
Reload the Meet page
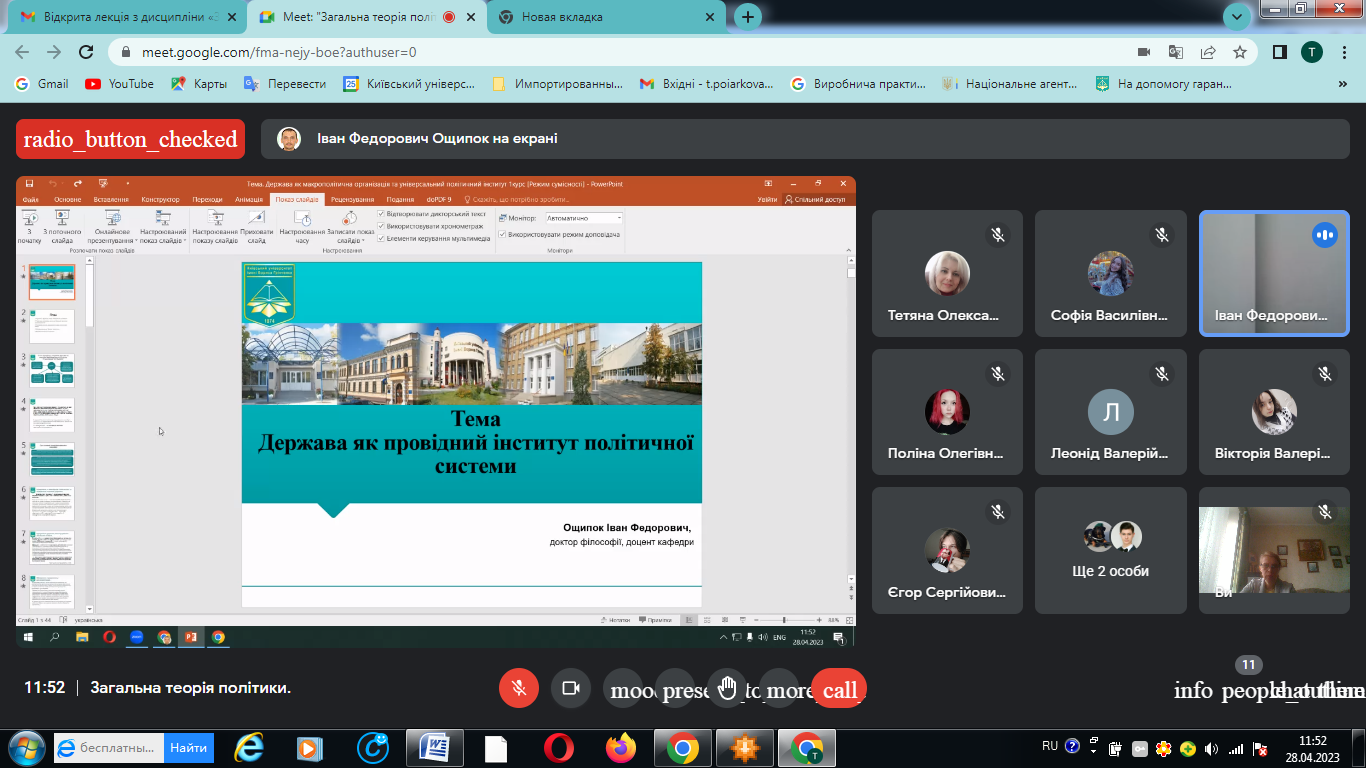tap(86, 52)
